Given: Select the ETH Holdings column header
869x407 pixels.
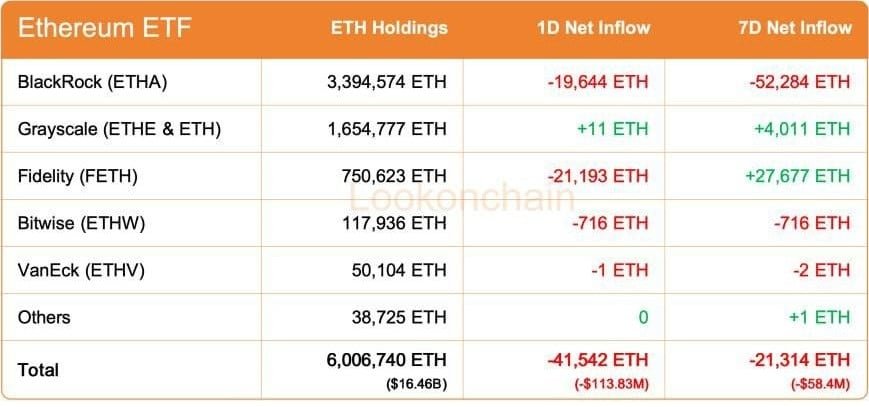Looking at the screenshot, I should click(x=389, y=28).
